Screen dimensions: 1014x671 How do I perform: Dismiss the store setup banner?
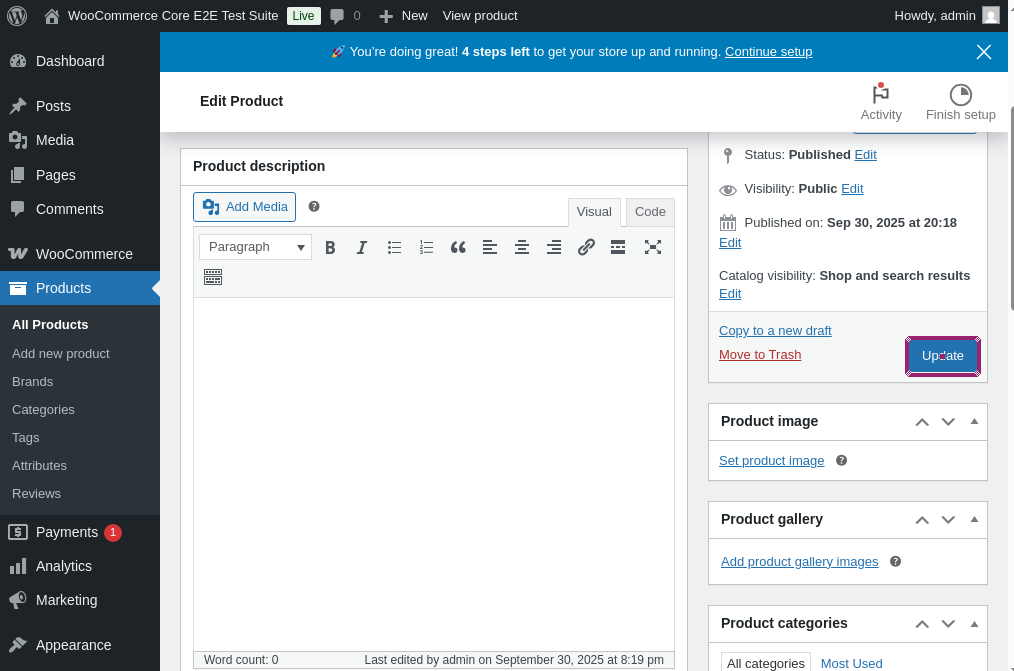[984, 52]
